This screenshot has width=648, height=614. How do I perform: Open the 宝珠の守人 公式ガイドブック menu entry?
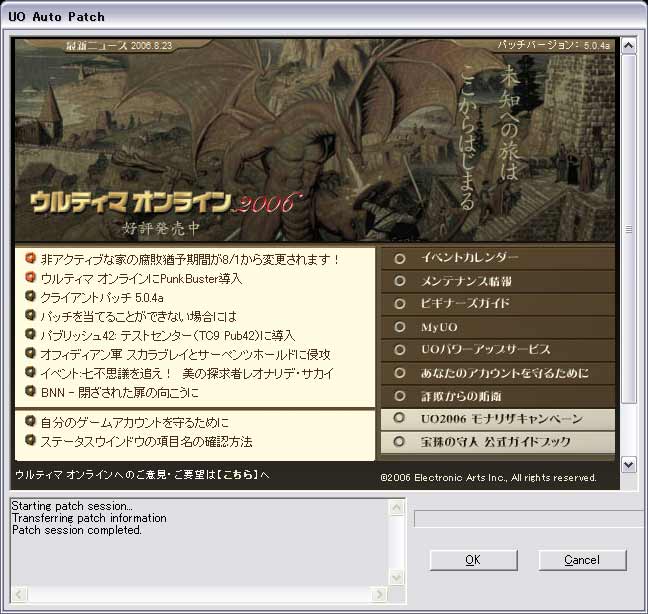click(498, 442)
